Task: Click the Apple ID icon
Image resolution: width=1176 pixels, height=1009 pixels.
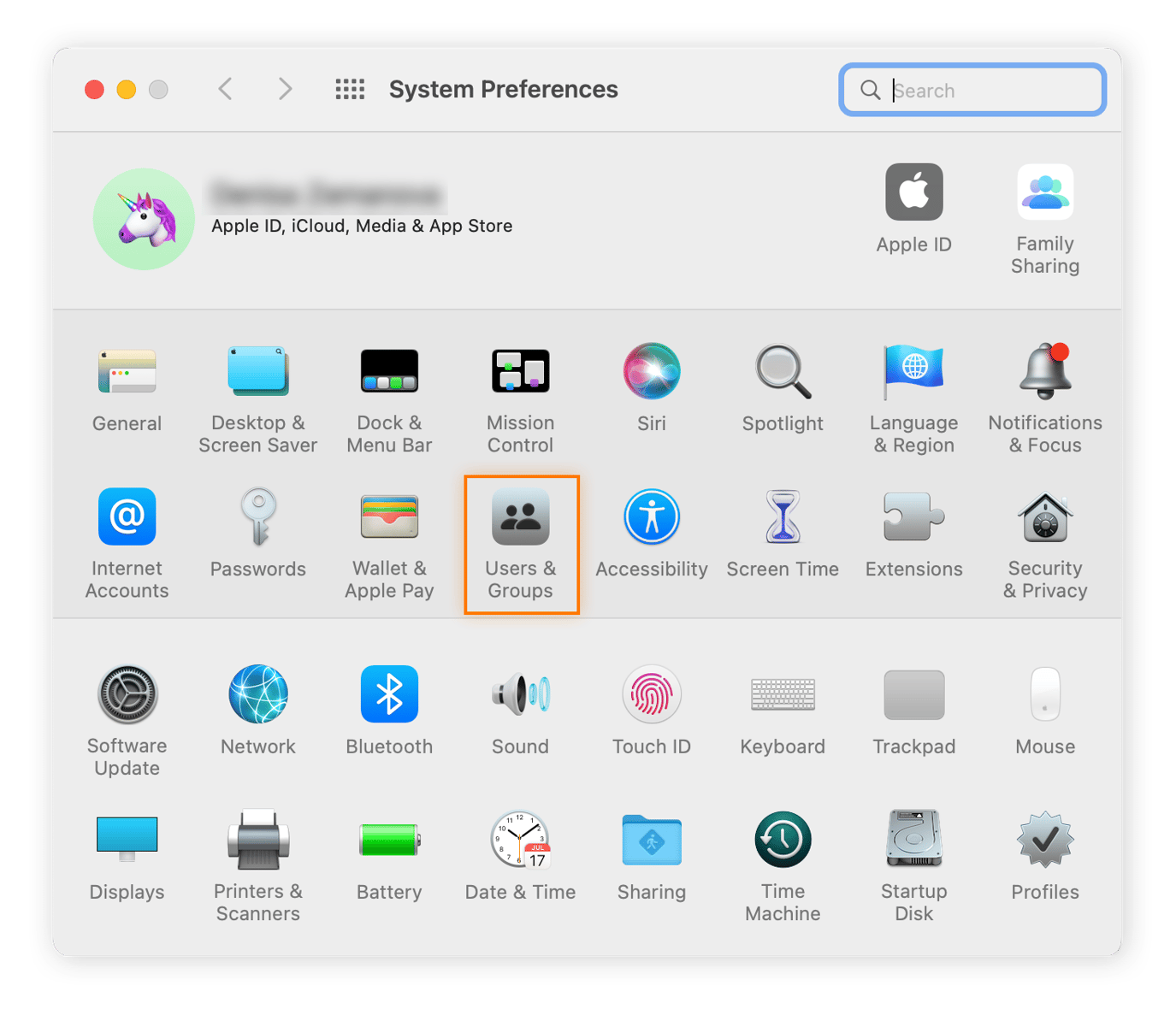Action: point(913,193)
